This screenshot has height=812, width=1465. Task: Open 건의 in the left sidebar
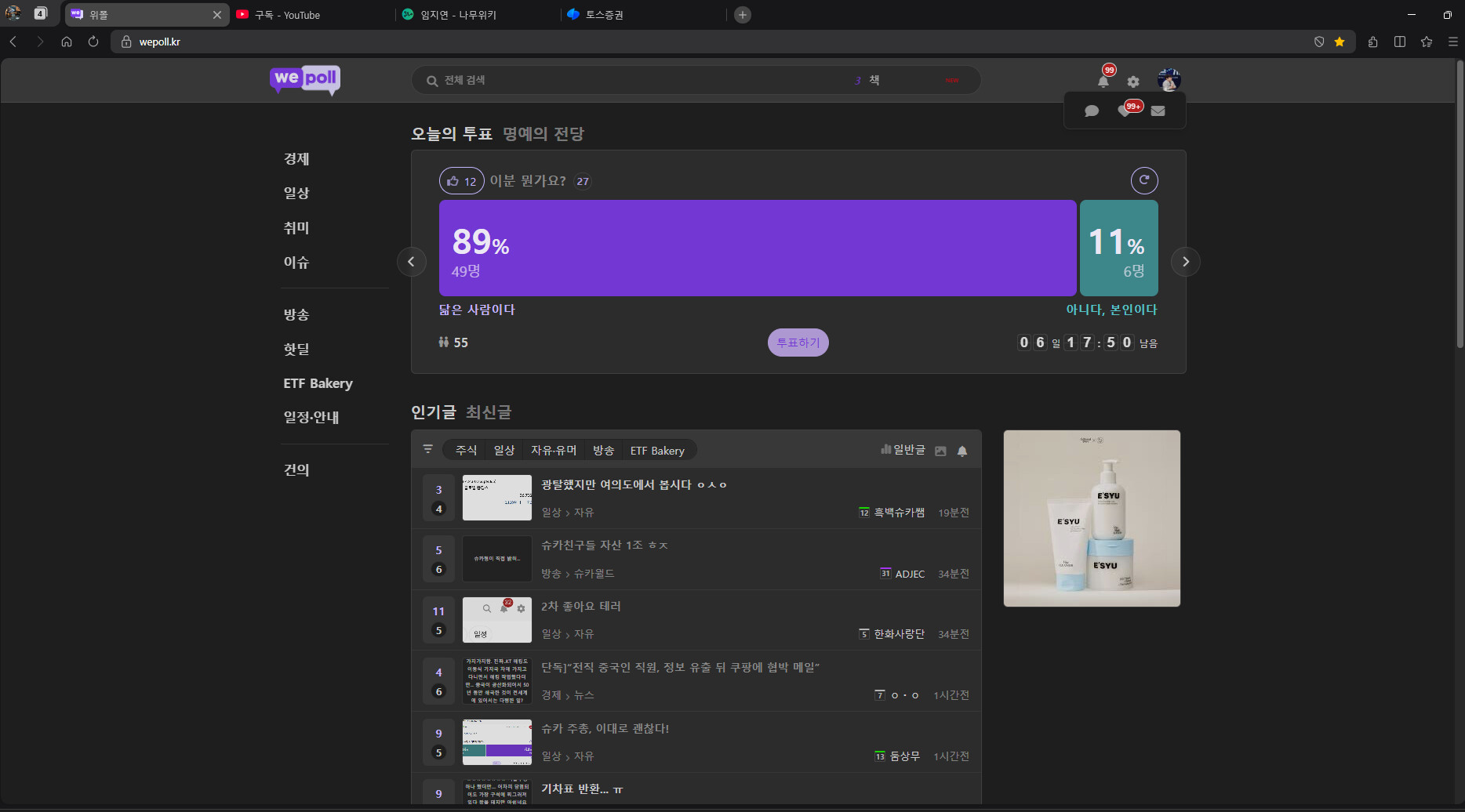point(296,469)
